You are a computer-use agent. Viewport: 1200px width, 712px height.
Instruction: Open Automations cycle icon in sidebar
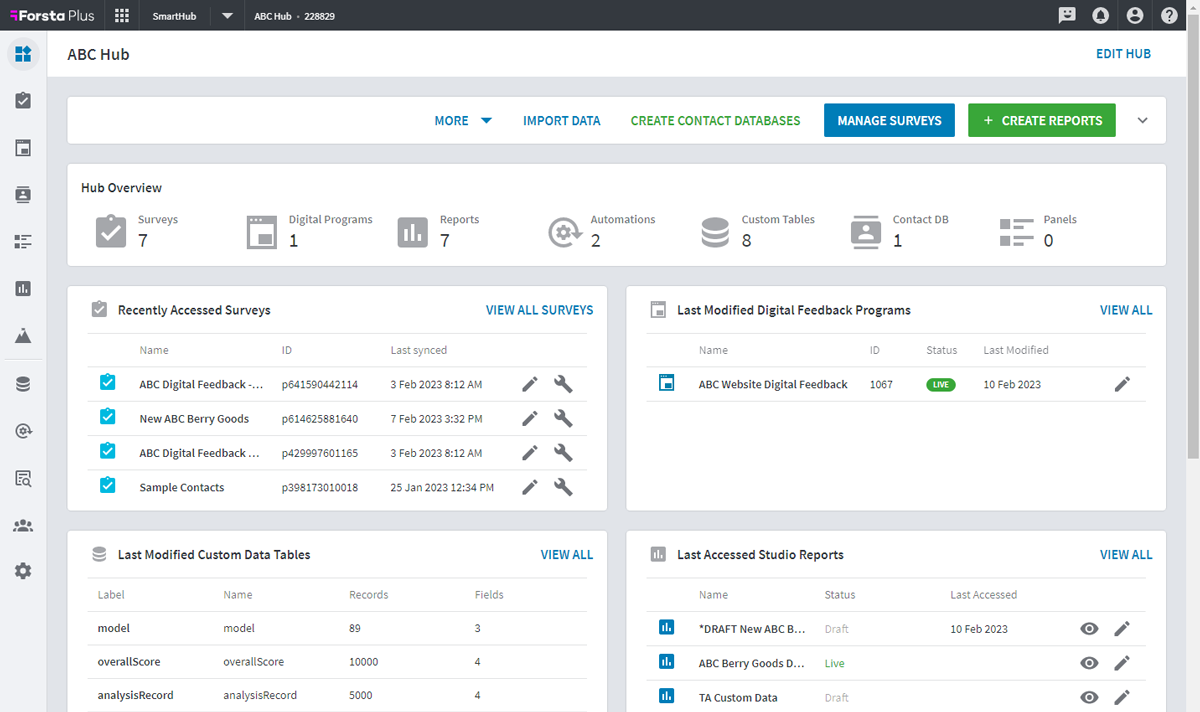tap(23, 431)
